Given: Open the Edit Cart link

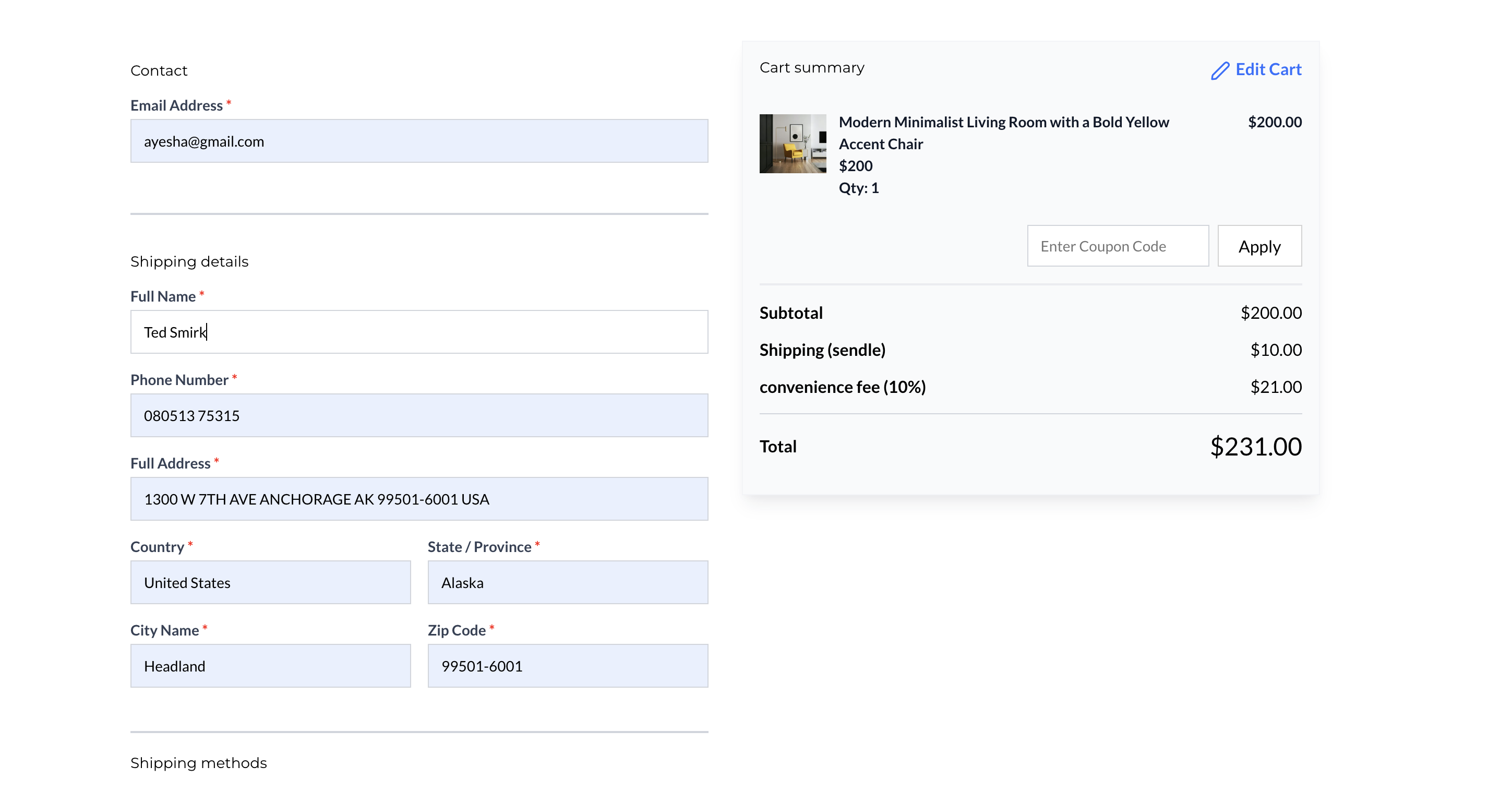Looking at the screenshot, I should 1268,69.
